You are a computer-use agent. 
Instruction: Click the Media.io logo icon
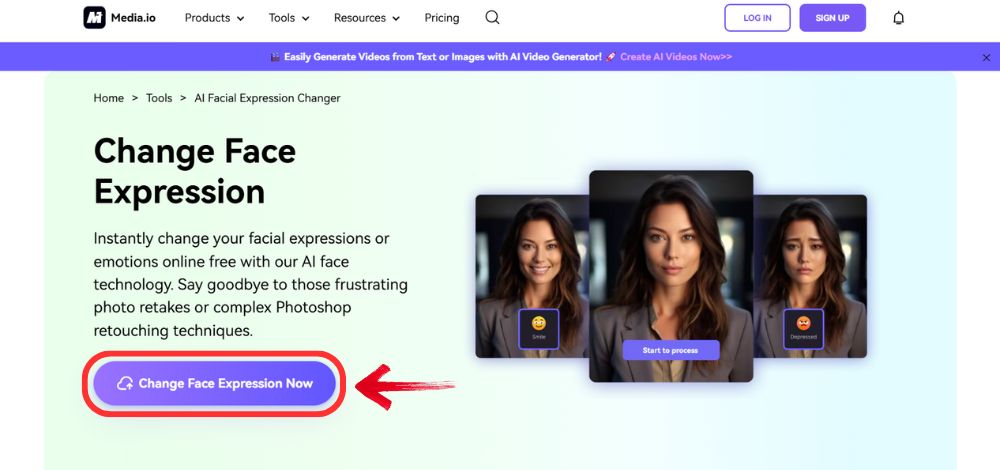tap(94, 18)
